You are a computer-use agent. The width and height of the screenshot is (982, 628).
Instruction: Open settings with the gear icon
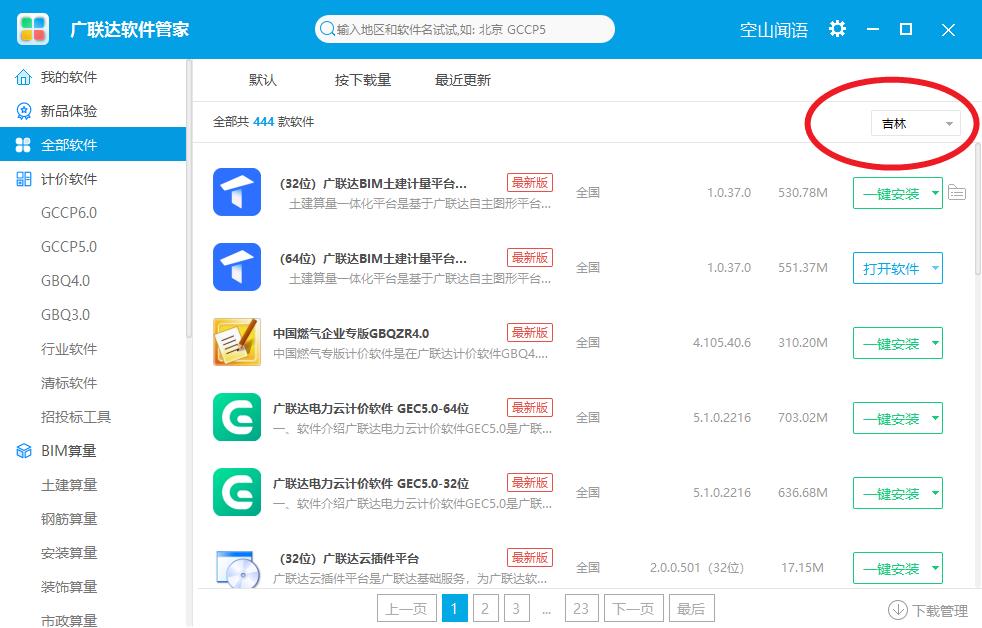click(x=837, y=29)
